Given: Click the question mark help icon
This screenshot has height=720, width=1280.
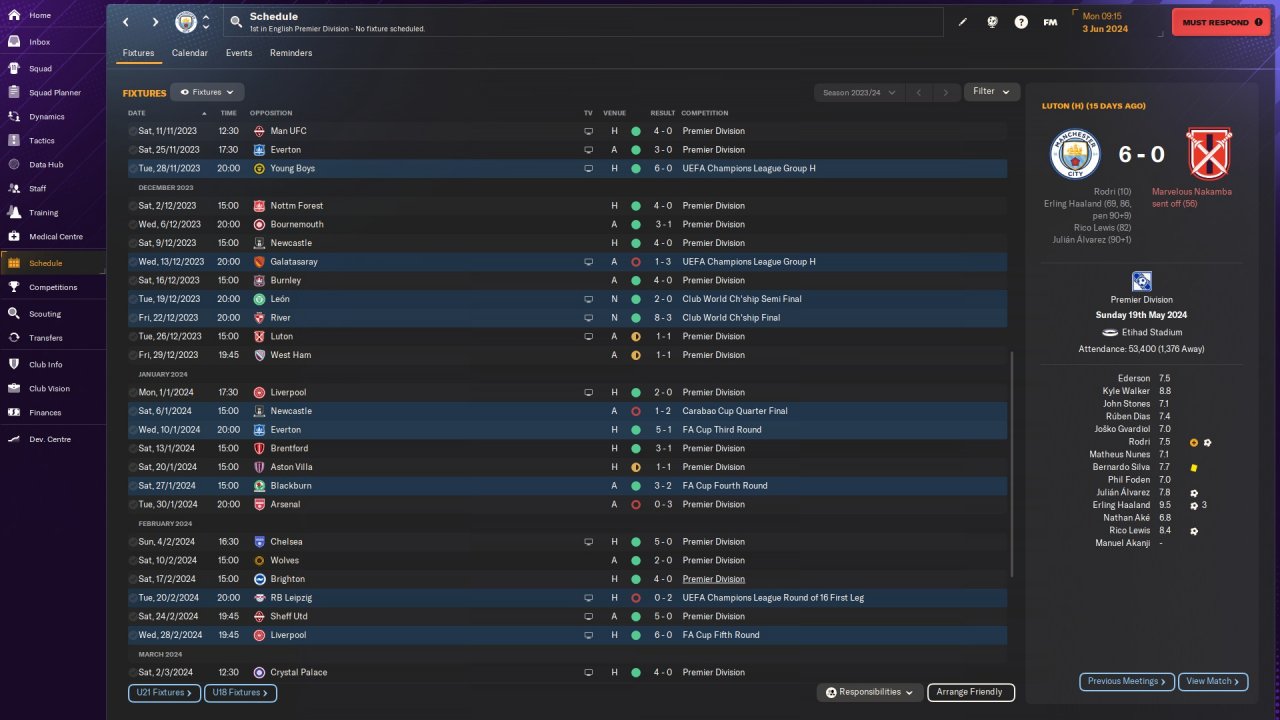Looking at the screenshot, I should [x=1021, y=22].
